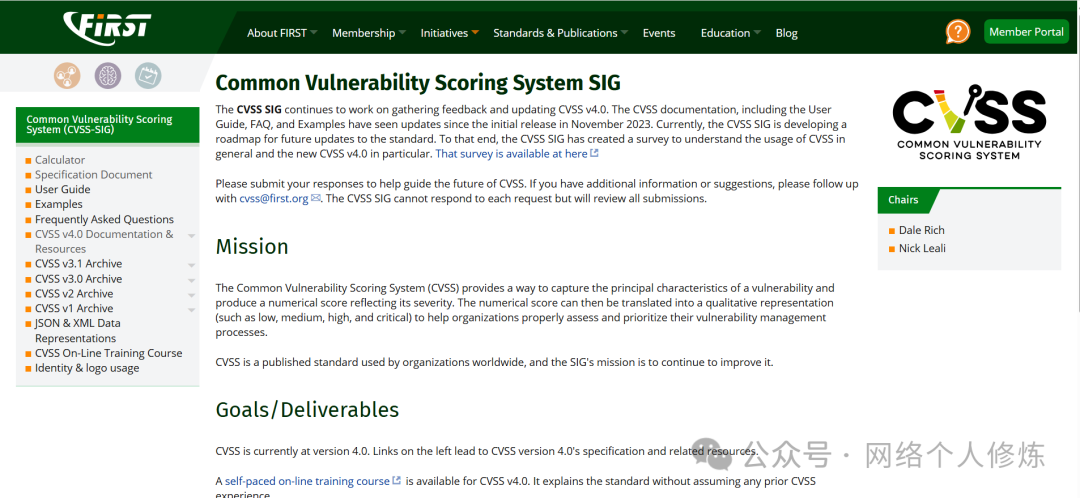Open CVSS v4.0 Documentation & Resources link

(x=104, y=242)
